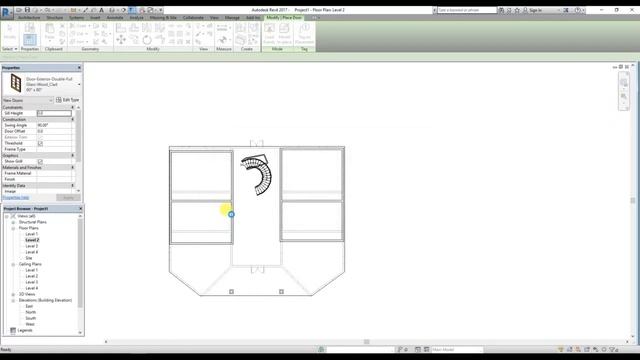
Task: Toggle the Properties palette icon in ribbon
Action: coord(29,40)
